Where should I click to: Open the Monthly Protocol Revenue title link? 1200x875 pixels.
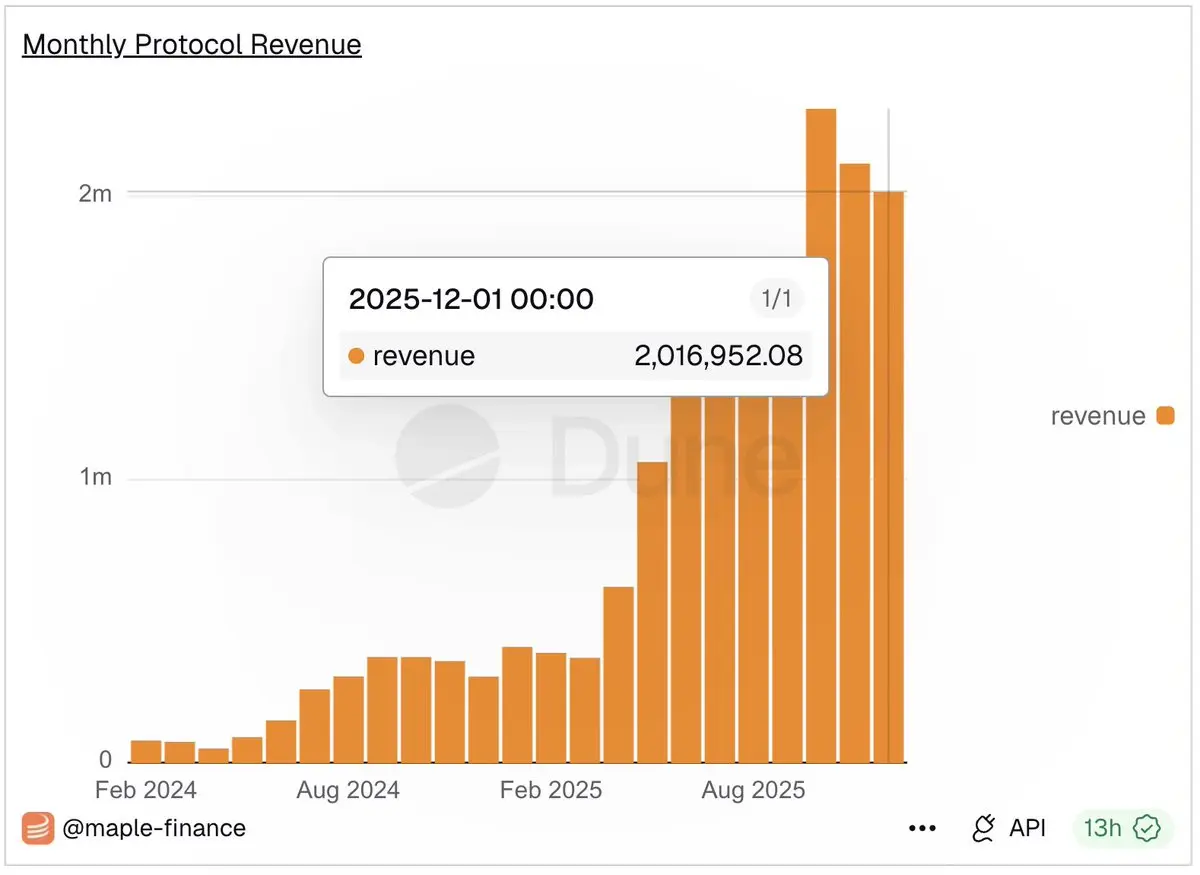tap(192, 45)
